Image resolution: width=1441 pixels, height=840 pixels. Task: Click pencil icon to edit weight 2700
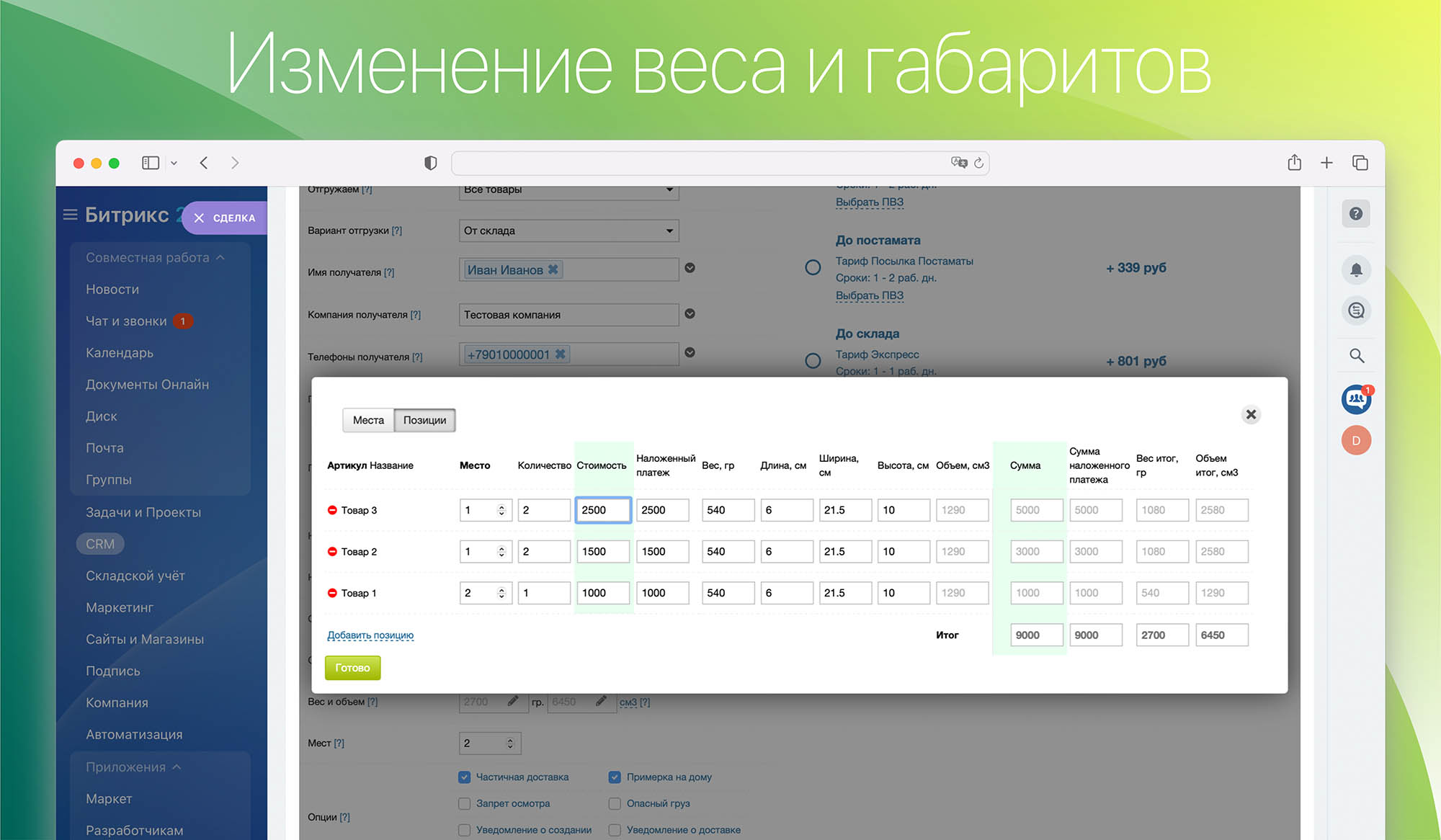coord(513,701)
